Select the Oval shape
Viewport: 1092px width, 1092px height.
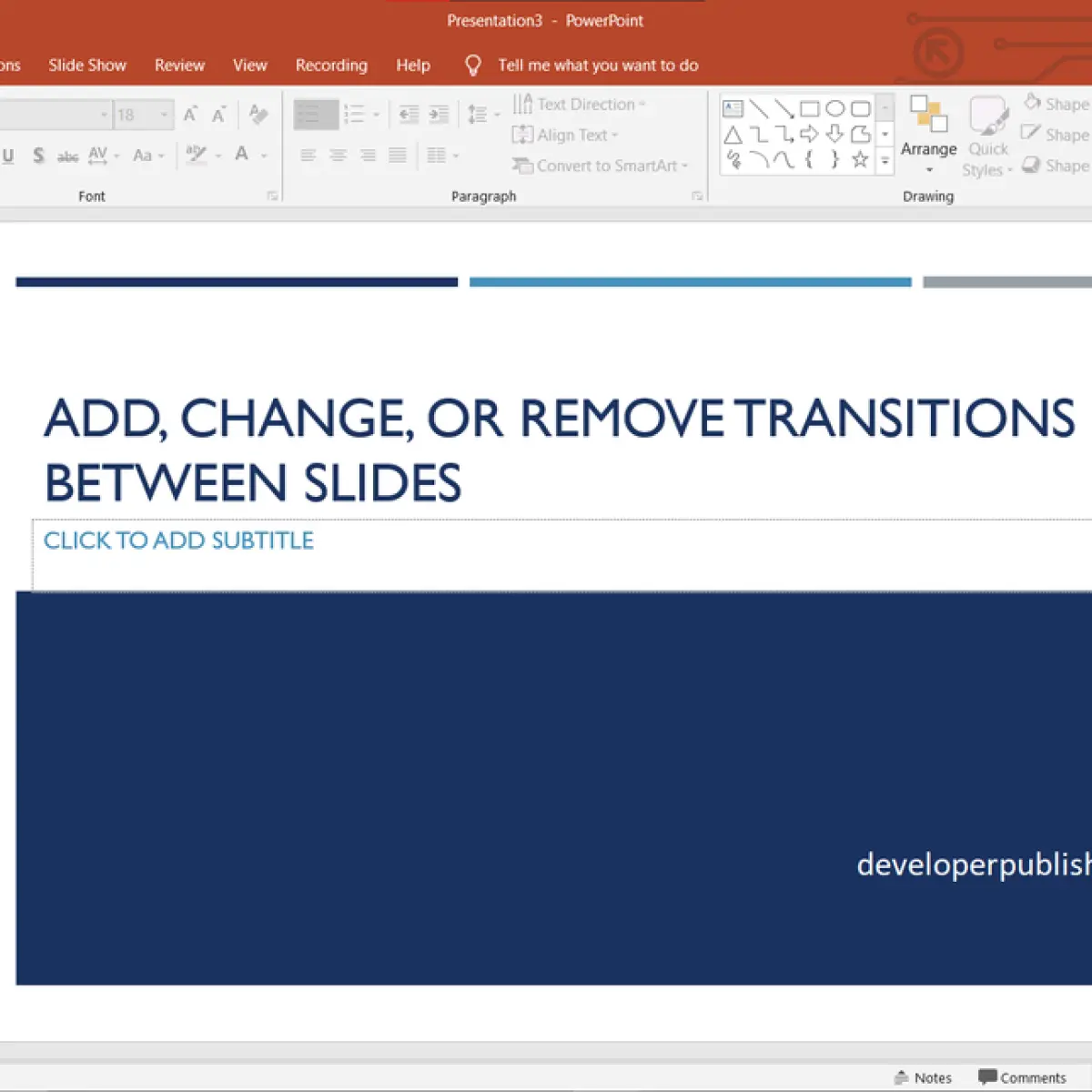[x=834, y=109]
